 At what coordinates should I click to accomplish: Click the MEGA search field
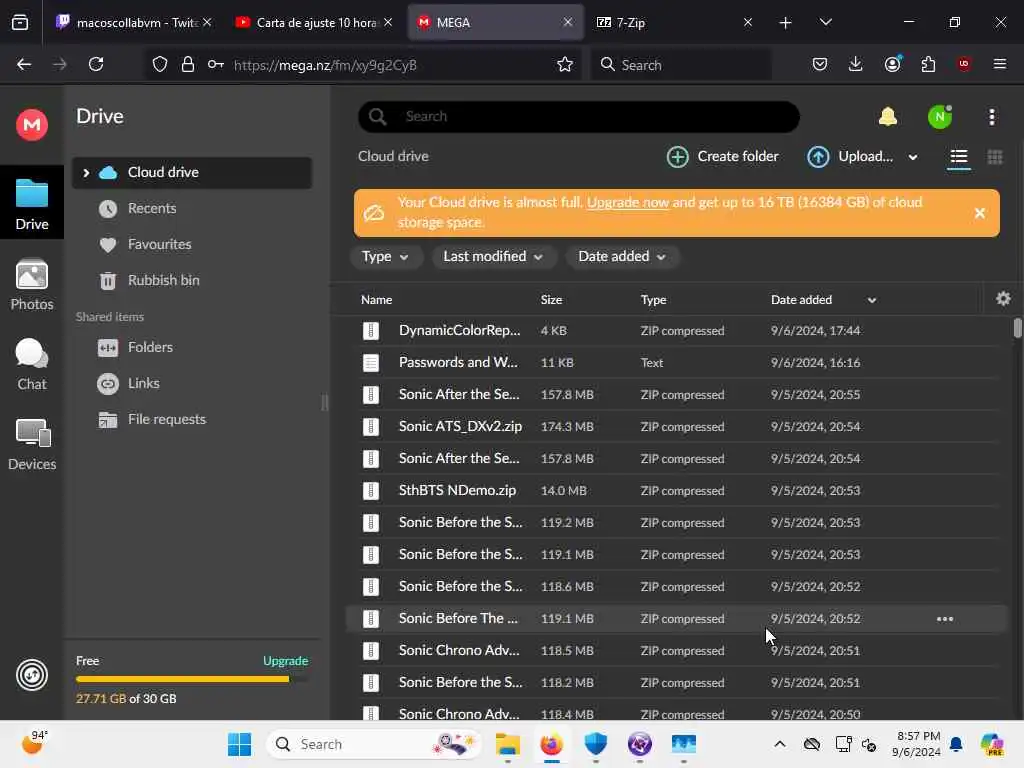pos(579,117)
